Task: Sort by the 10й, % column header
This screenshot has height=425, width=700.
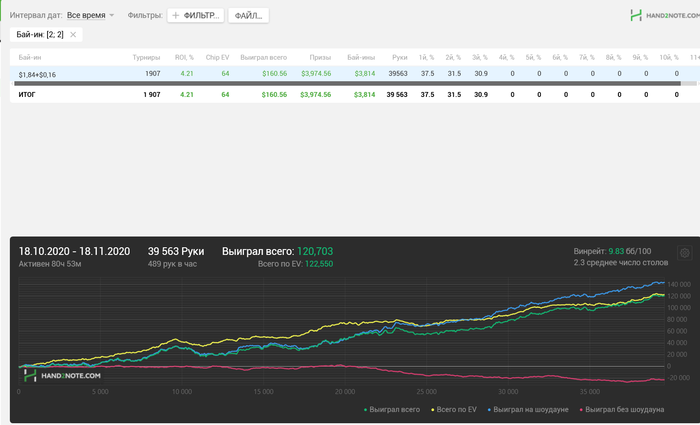Action: click(669, 58)
